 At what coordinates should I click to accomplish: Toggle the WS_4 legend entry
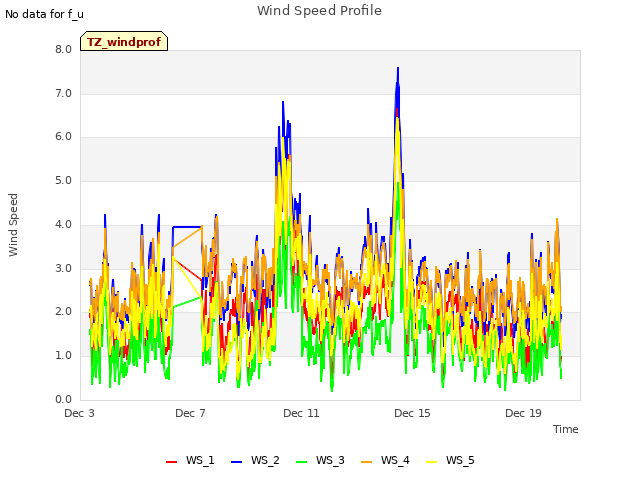tap(385, 460)
